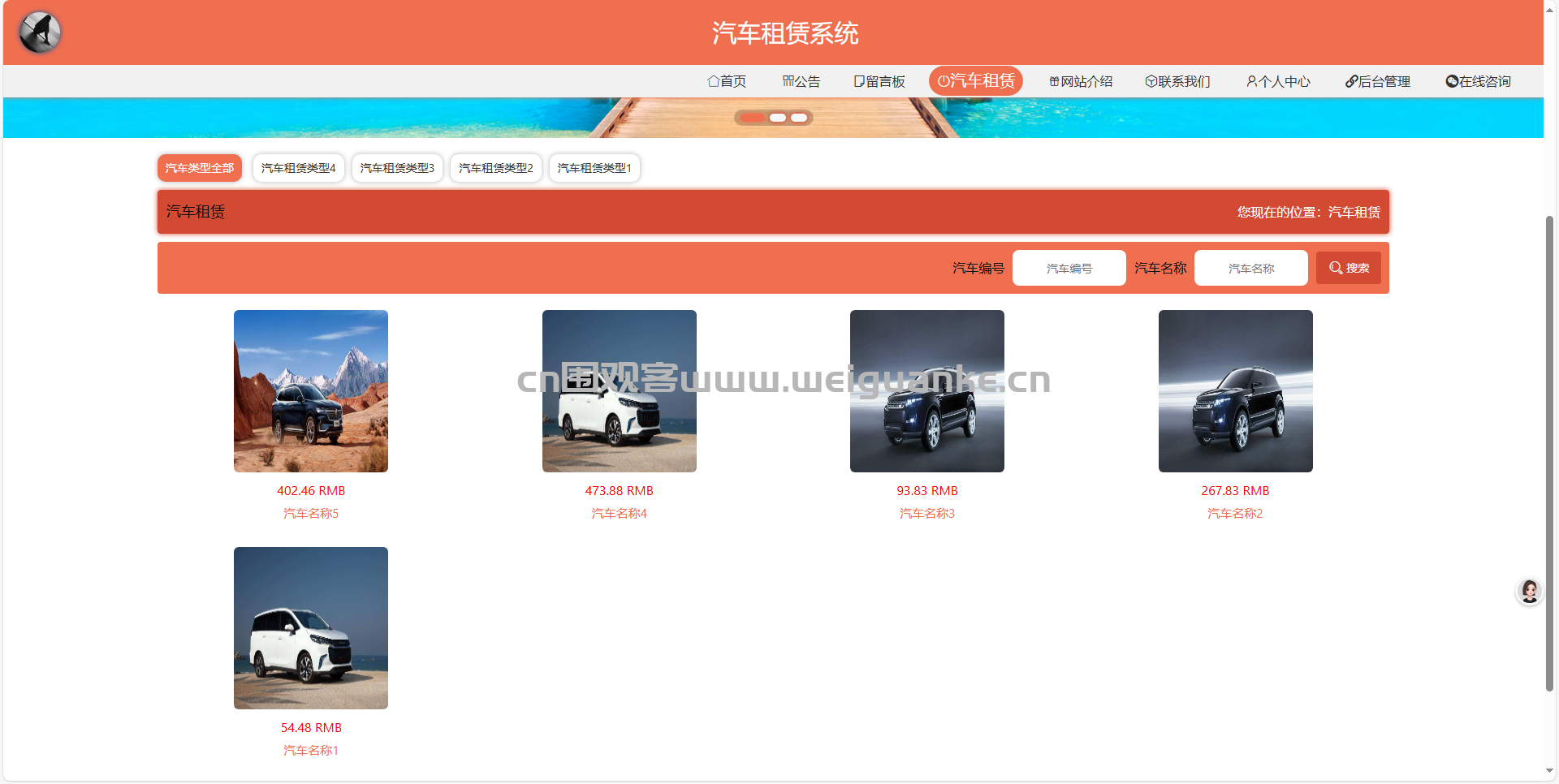Filter by 汽车租赁类型3

coord(397,168)
